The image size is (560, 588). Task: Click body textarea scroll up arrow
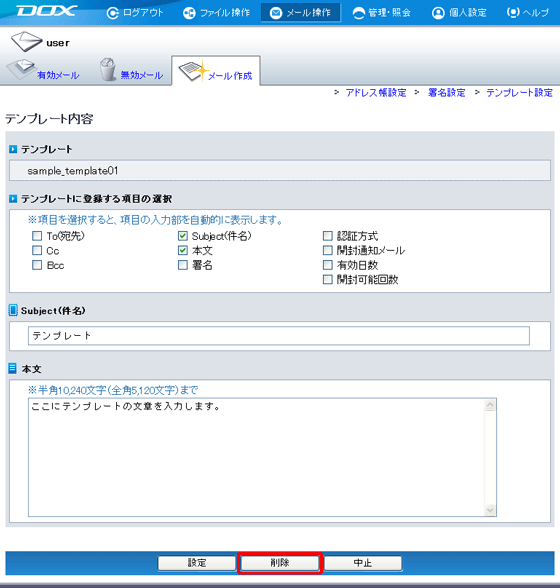(490, 405)
